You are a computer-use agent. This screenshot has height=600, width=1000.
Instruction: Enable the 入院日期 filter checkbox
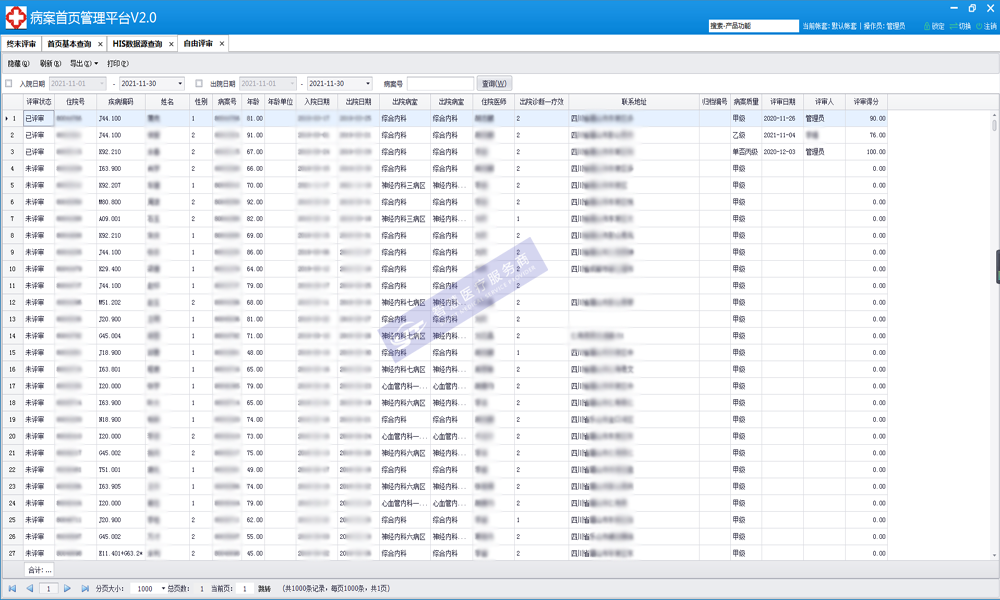click(9, 84)
